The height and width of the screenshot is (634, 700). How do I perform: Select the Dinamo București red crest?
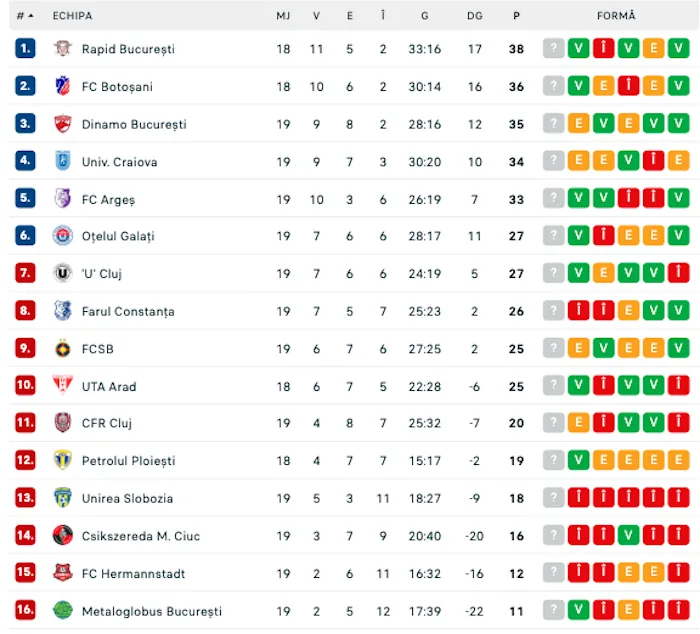[62, 124]
